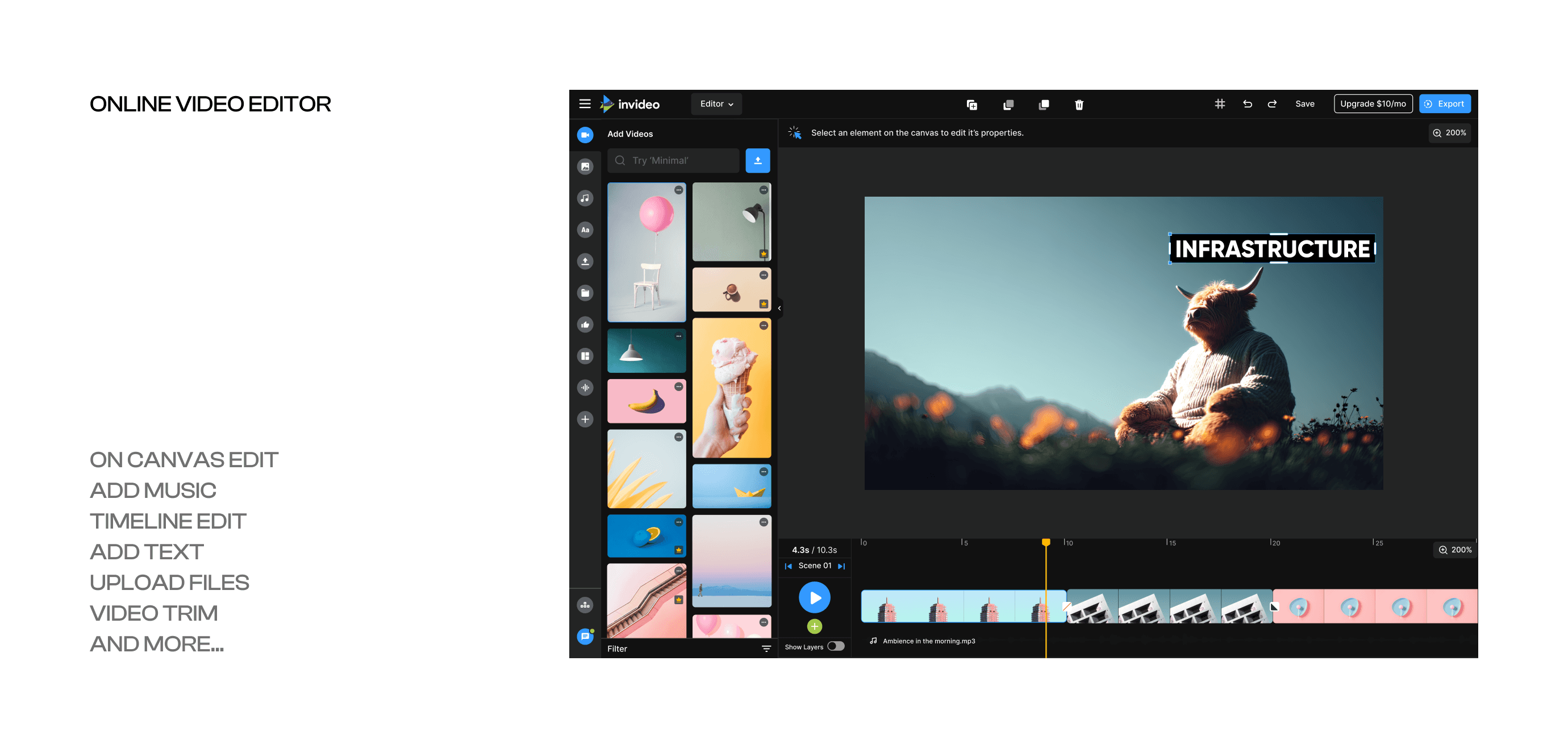Open the Music library sidebar icon
This screenshot has height=748, width=1568.
click(585, 198)
